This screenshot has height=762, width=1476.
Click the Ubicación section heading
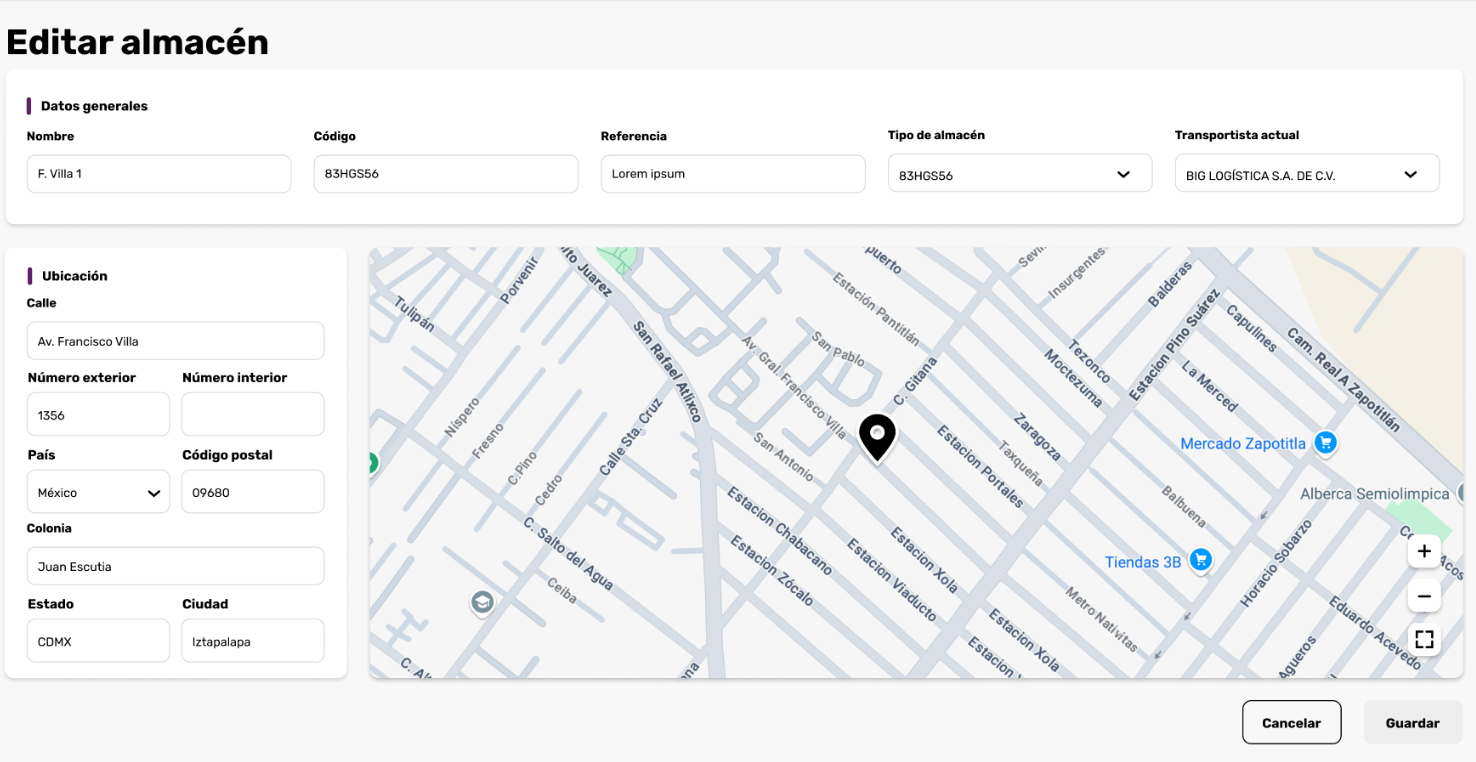[75, 276]
